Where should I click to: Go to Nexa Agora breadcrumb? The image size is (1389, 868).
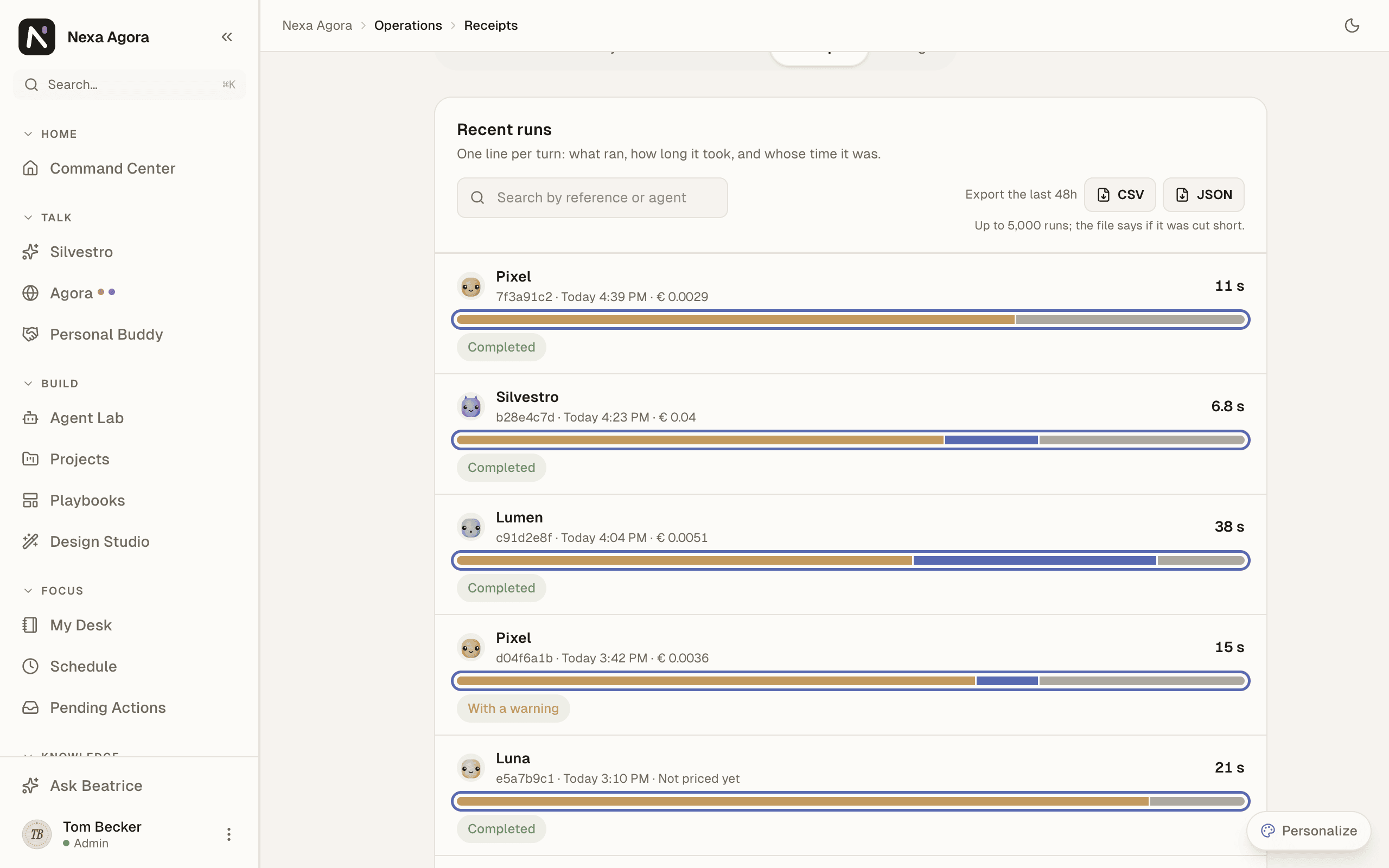(317, 25)
